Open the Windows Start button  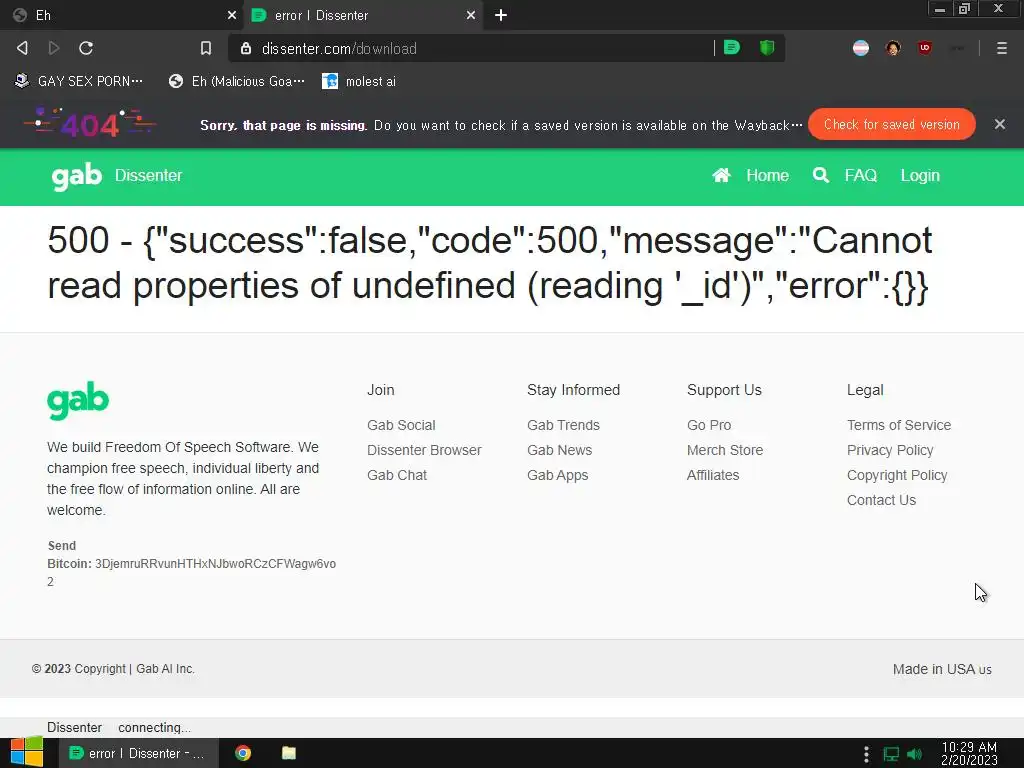[26, 752]
